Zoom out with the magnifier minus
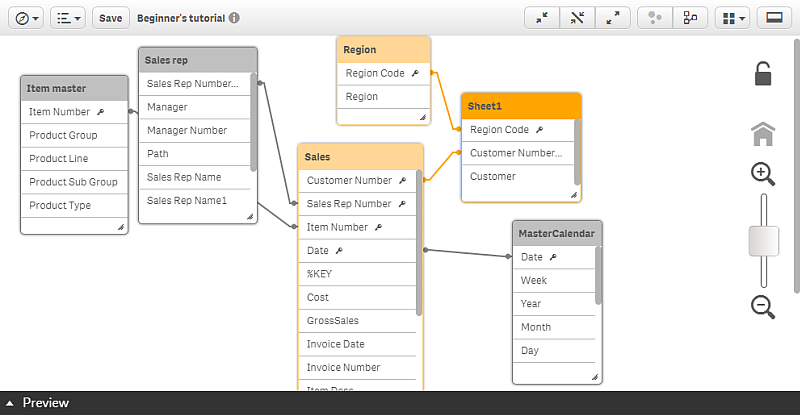The height and width of the screenshot is (415, 800). tap(763, 307)
